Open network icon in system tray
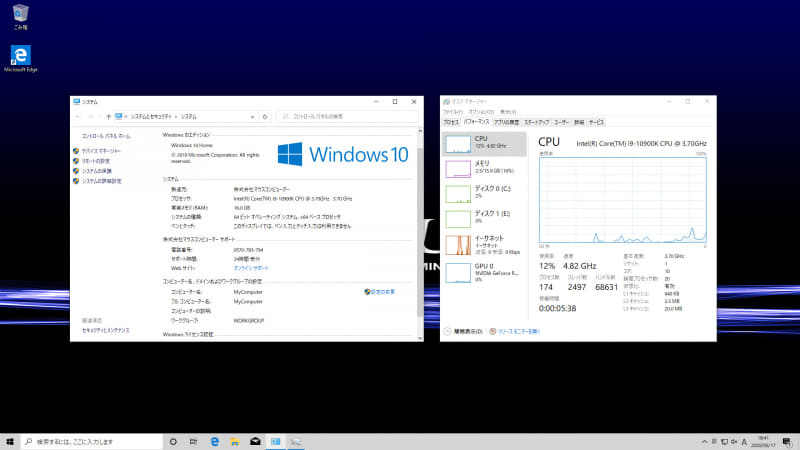800x450 pixels. (724, 441)
